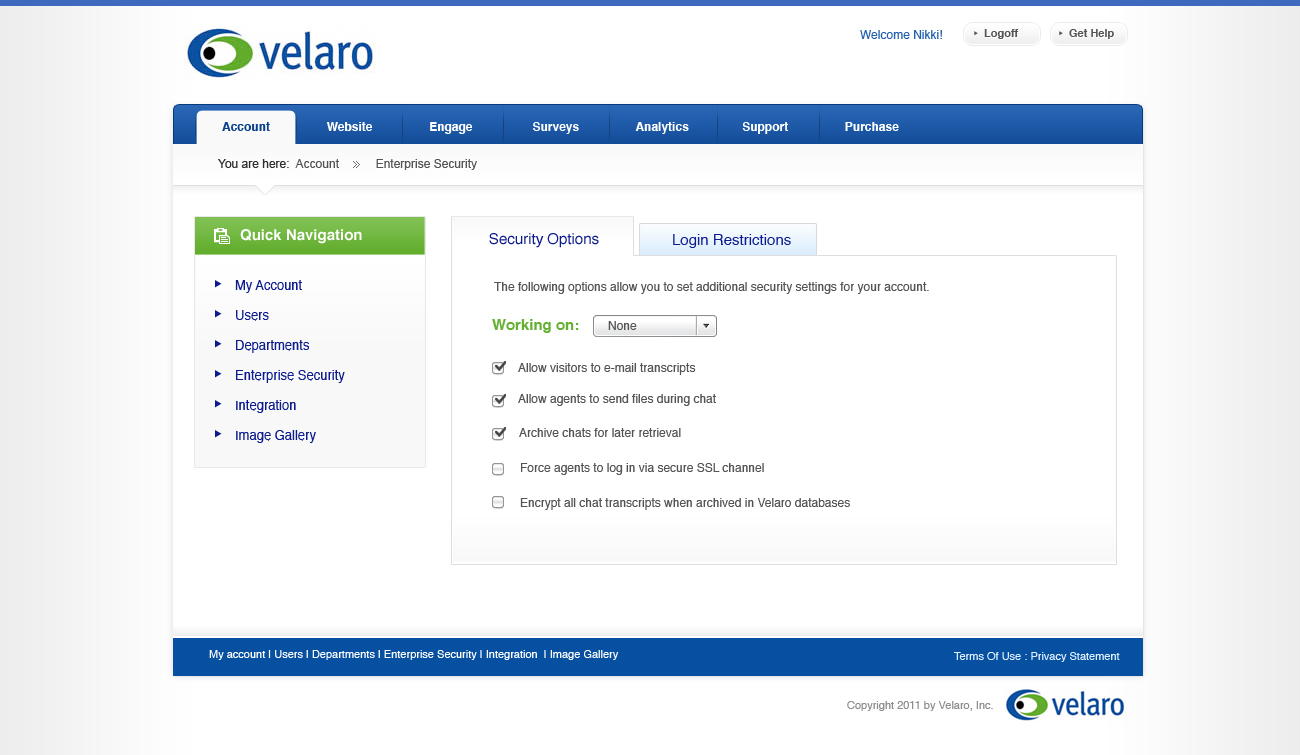Click the clipboard icon on Quick Navigation header

coord(220,235)
